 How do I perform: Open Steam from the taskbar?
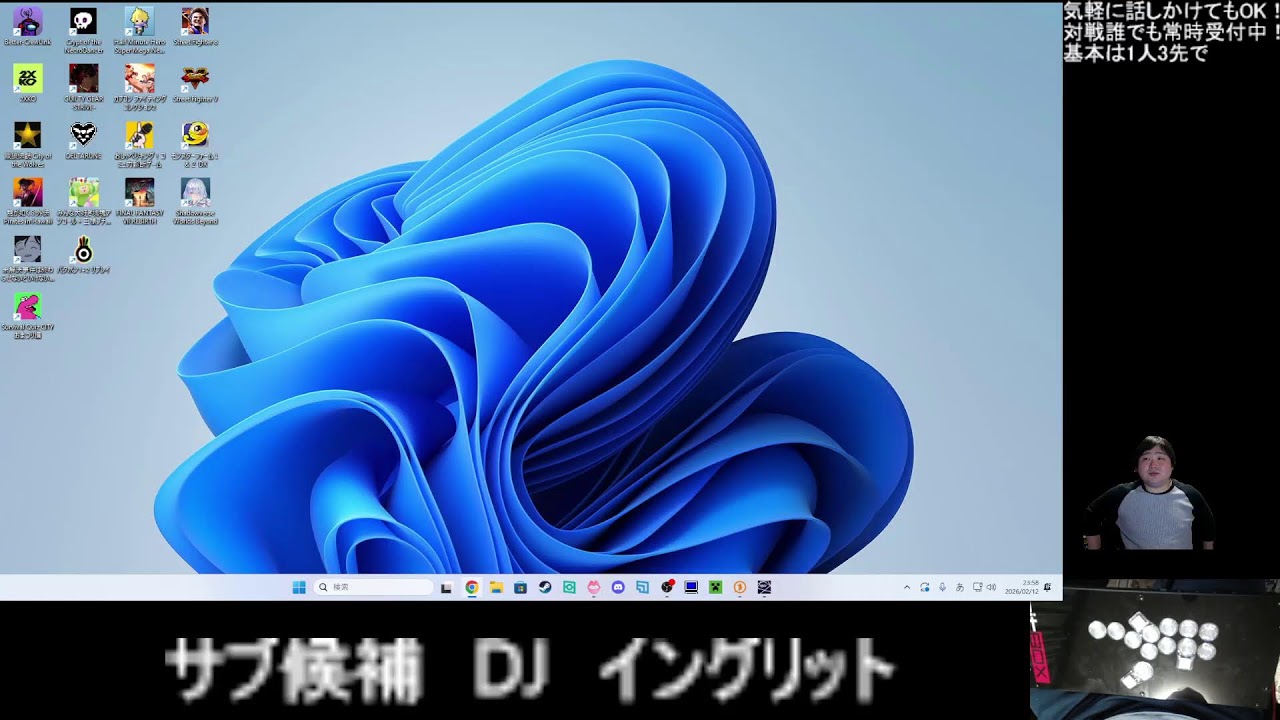click(x=545, y=588)
